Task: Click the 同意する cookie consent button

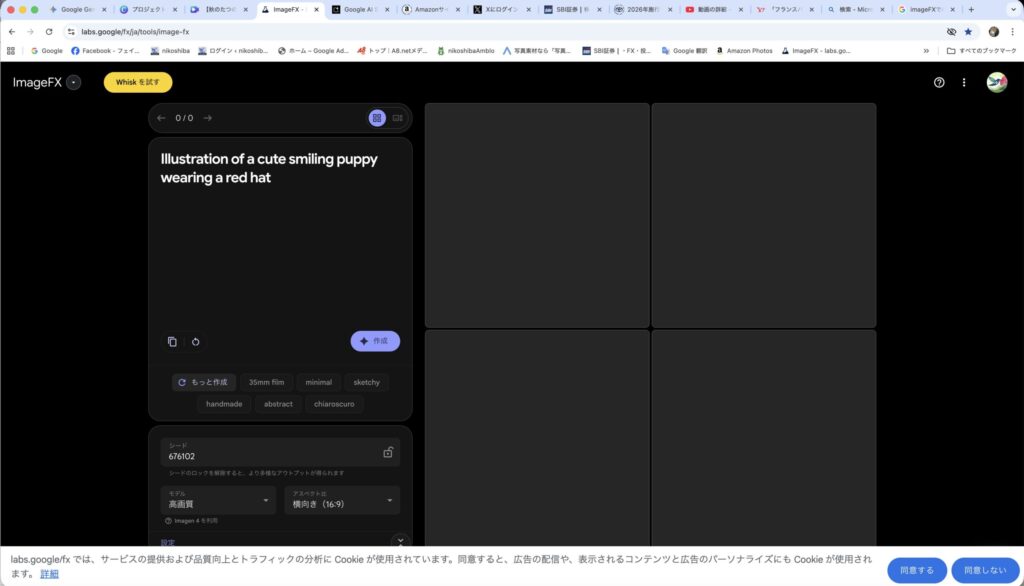Action: pyautogui.click(x=916, y=570)
